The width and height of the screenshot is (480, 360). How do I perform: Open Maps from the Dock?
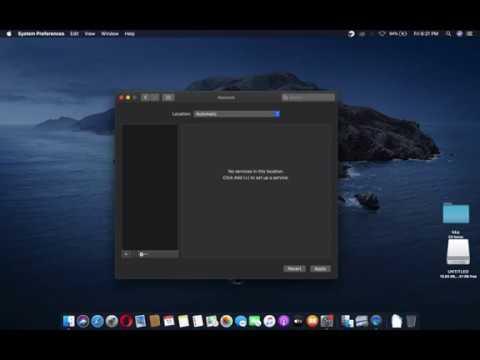click(x=212, y=321)
